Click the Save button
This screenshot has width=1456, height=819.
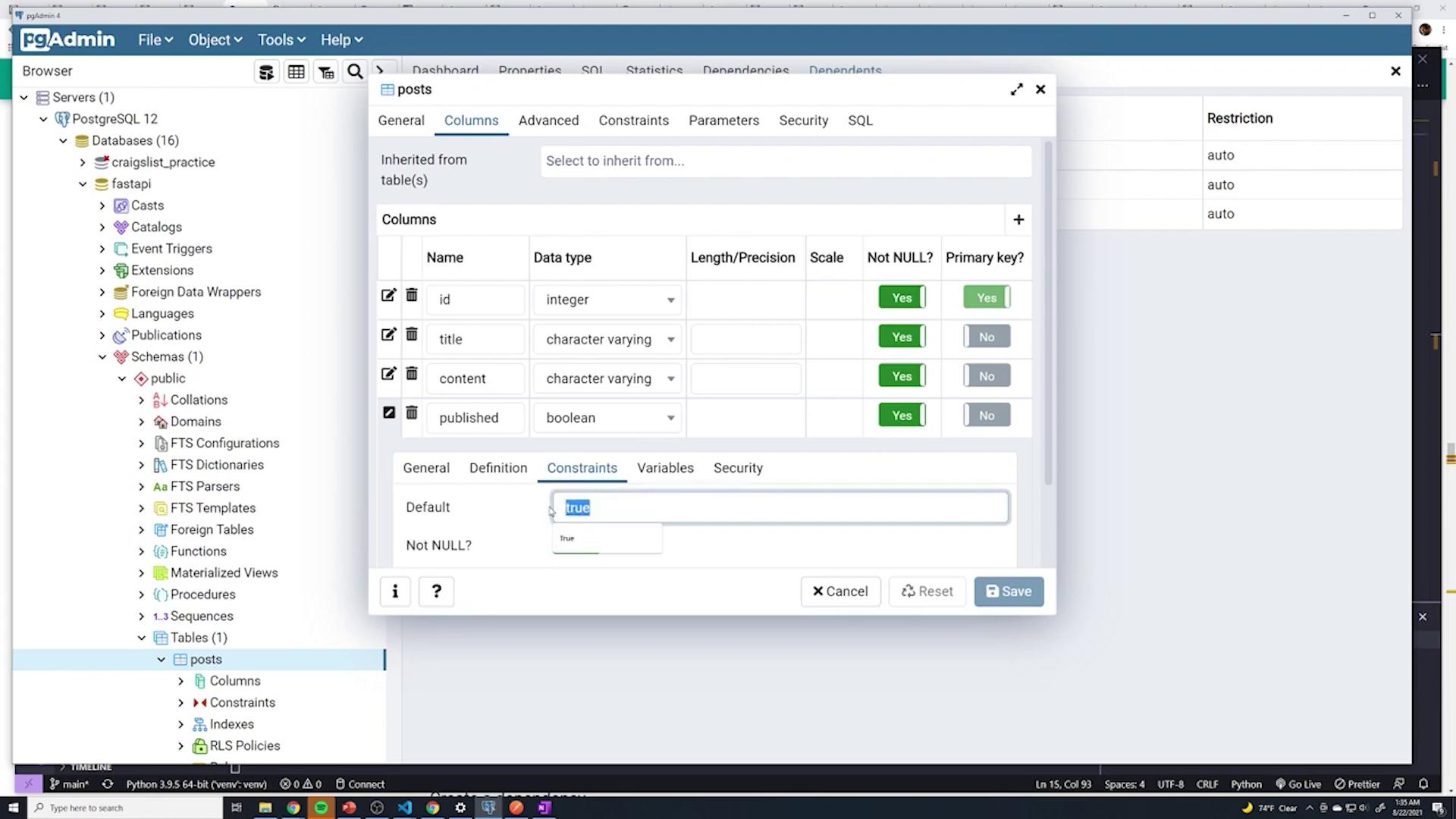point(1008,591)
